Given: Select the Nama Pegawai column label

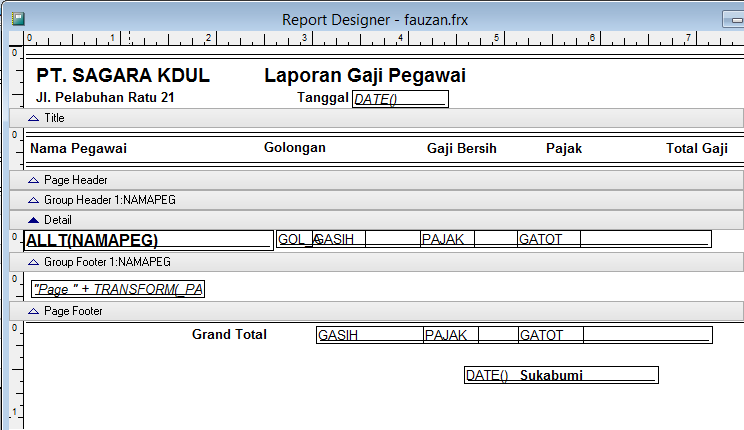Looking at the screenshot, I should click(x=78, y=149).
